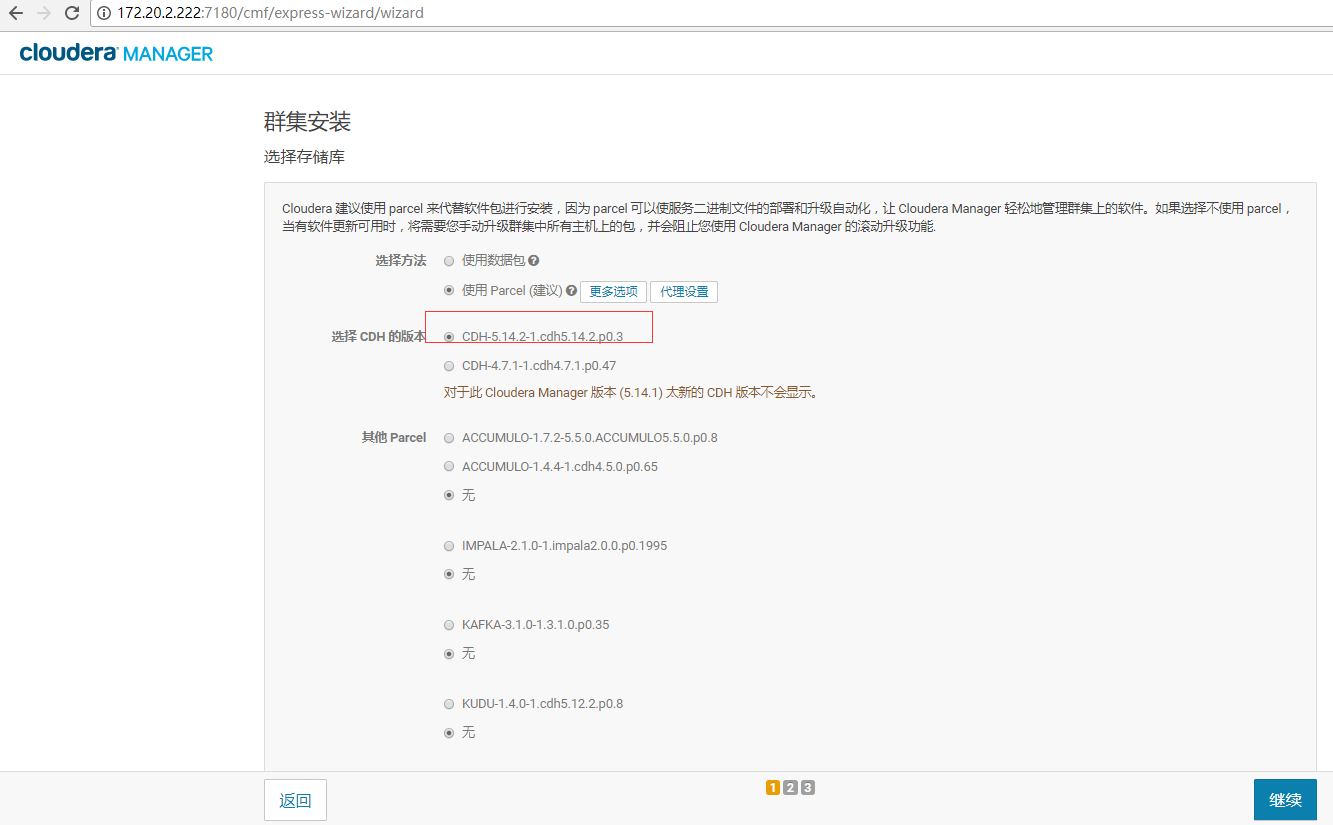The height and width of the screenshot is (825, 1333).
Task: Choose CDH-5.14.2-1.cdh5.14.2.p0.3 version
Action: (x=449, y=337)
